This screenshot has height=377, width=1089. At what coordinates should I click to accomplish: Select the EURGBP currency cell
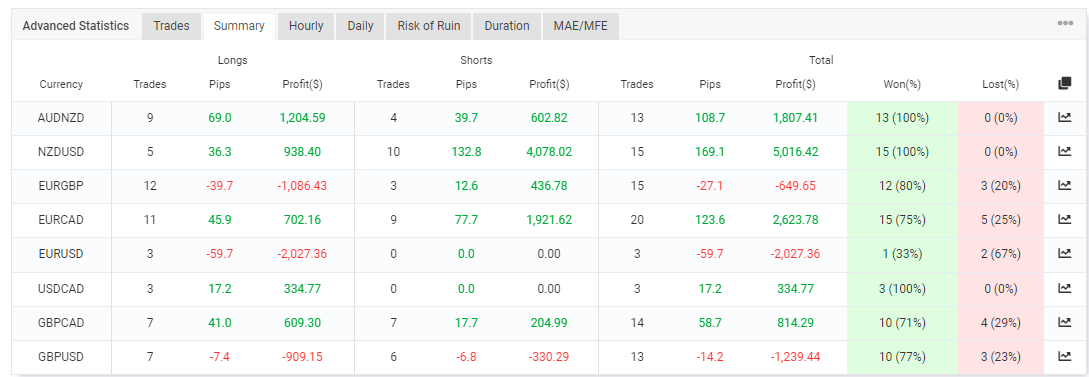click(61, 186)
